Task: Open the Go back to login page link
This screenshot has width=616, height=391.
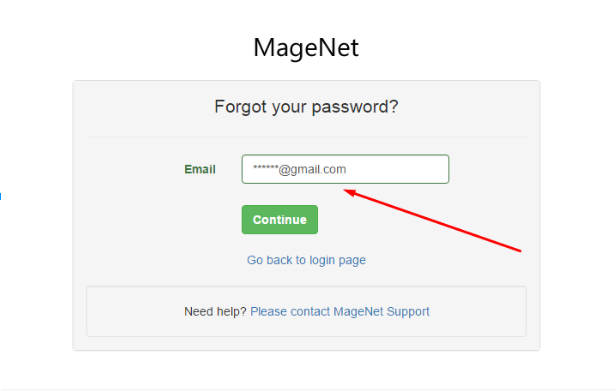Action: [306, 260]
